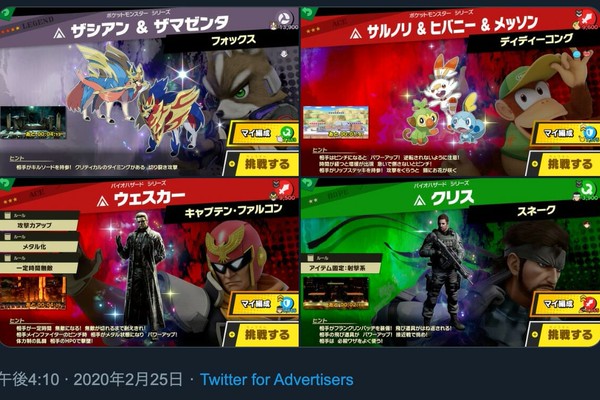Click the back arrow on the Chris spirit panel
Image resolution: width=600 pixels, height=400 pixels.
click(x=308, y=184)
